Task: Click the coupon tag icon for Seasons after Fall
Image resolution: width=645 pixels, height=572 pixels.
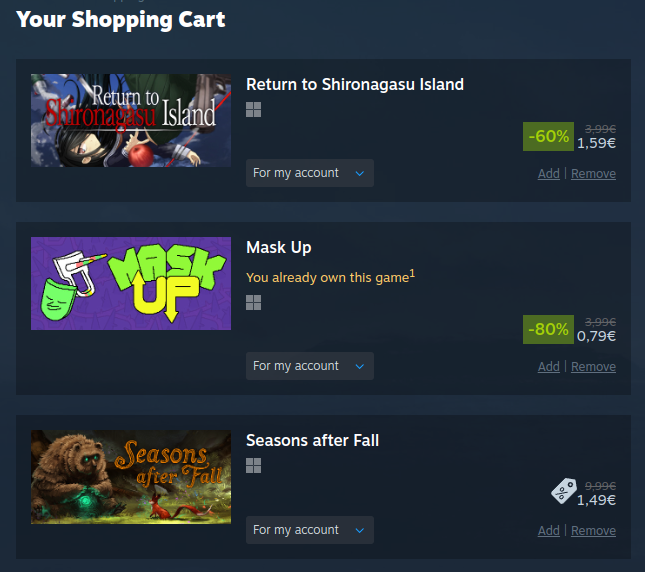Action: (x=564, y=491)
